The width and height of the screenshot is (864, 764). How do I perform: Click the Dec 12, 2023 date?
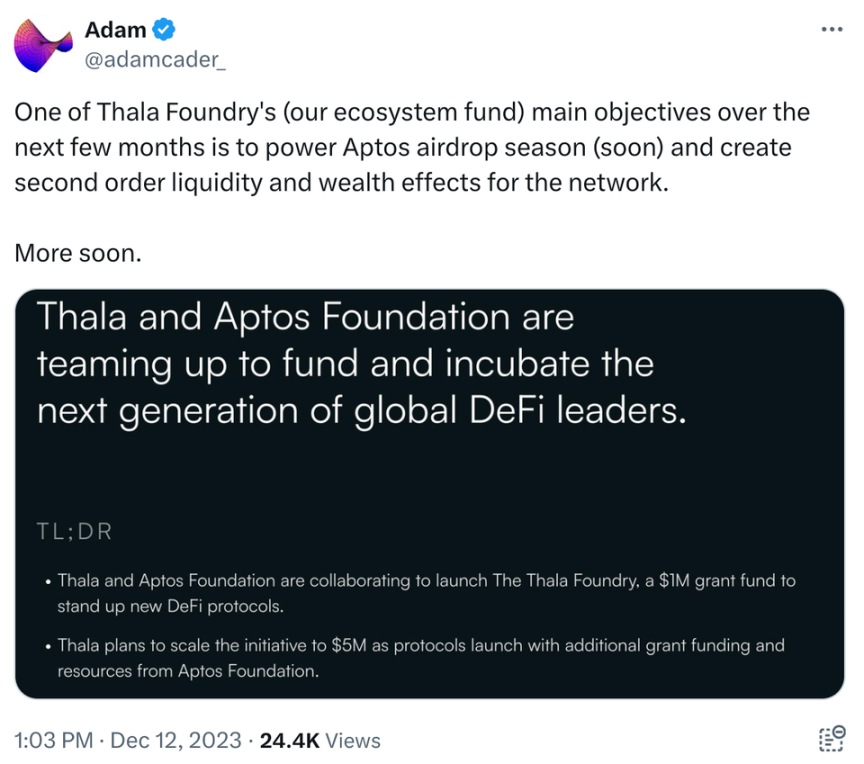point(176,740)
